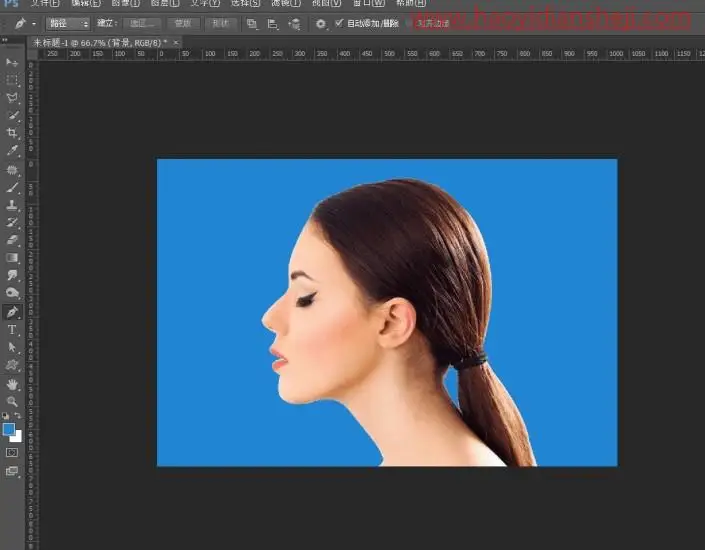Activate the Hand tool
Viewport: 705px width, 550px height.
pos(12,385)
